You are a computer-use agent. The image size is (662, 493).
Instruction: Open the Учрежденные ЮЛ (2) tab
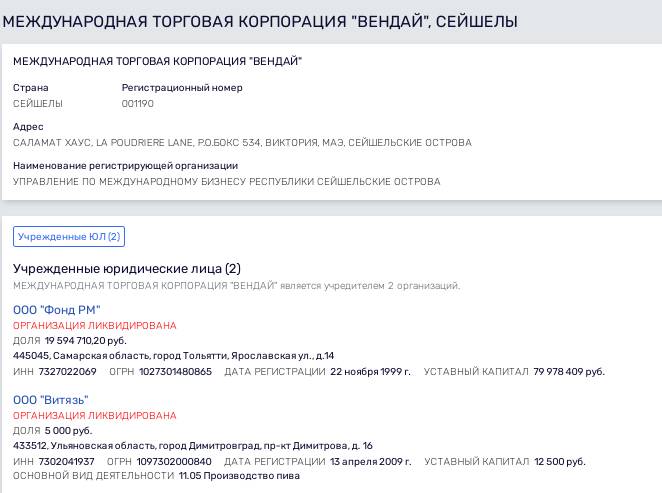click(x=68, y=237)
